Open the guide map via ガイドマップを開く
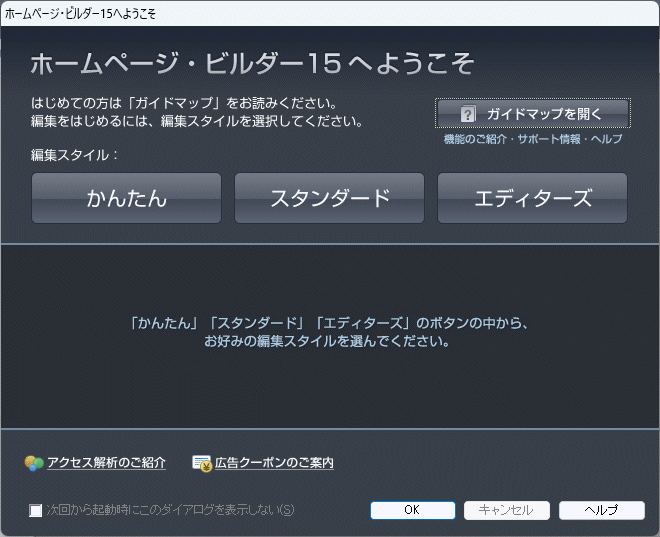The image size is (660, 537). 532,113
